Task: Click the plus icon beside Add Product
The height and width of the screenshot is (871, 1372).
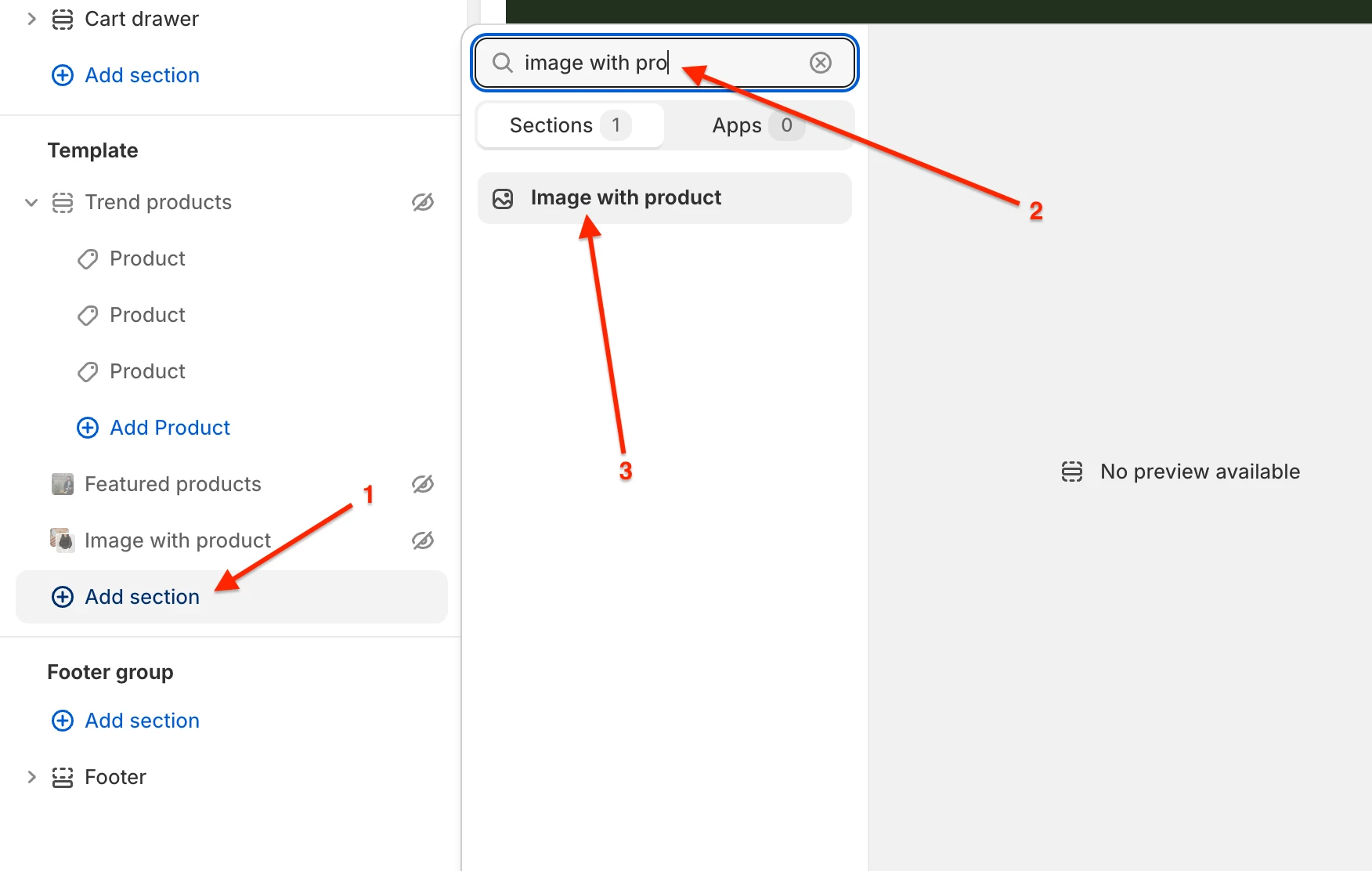Action: 88,428
